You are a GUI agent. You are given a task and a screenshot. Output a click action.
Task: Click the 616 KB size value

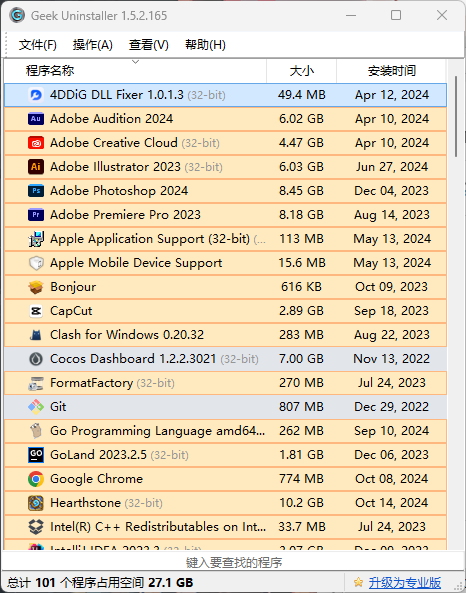coord(301,287)
